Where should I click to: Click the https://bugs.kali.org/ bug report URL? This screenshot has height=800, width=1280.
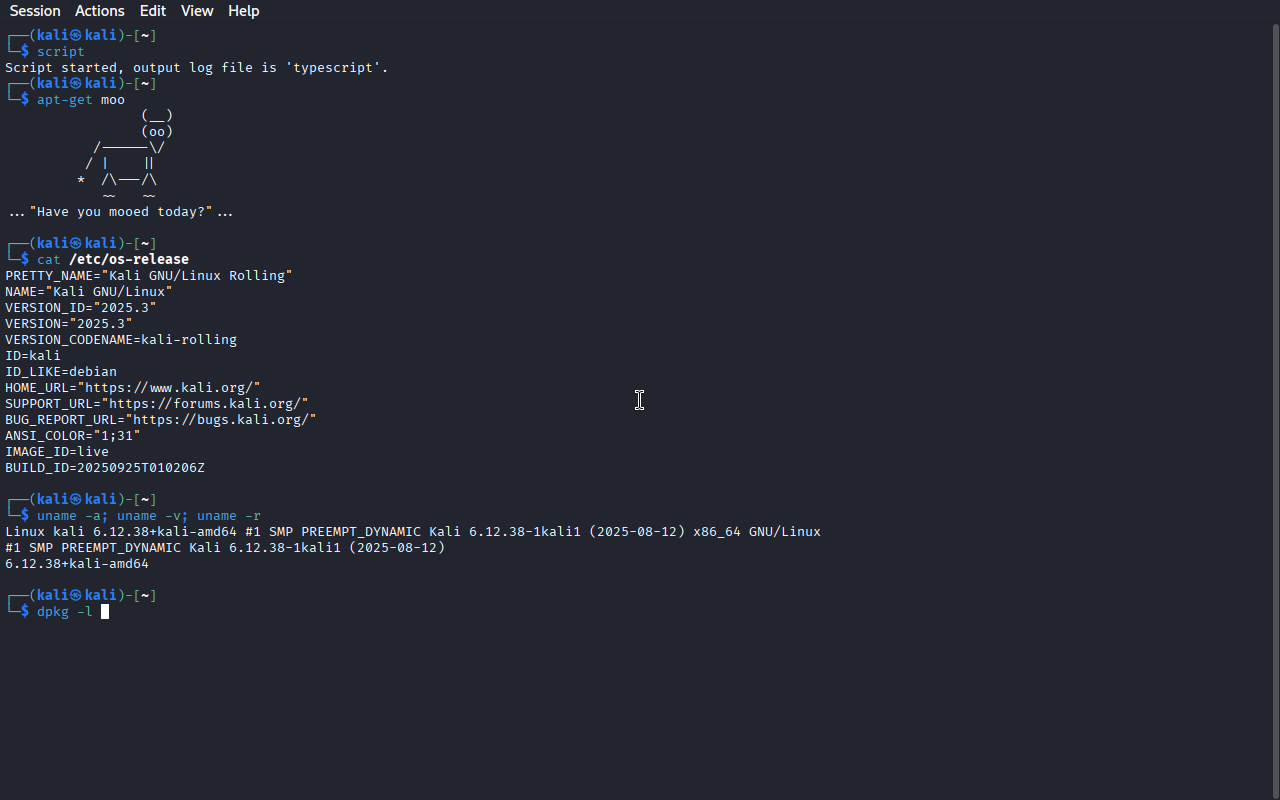pos(225,419)
